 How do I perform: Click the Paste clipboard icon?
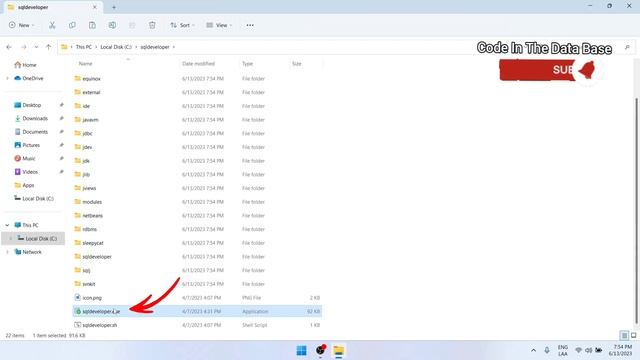[92, 25]
